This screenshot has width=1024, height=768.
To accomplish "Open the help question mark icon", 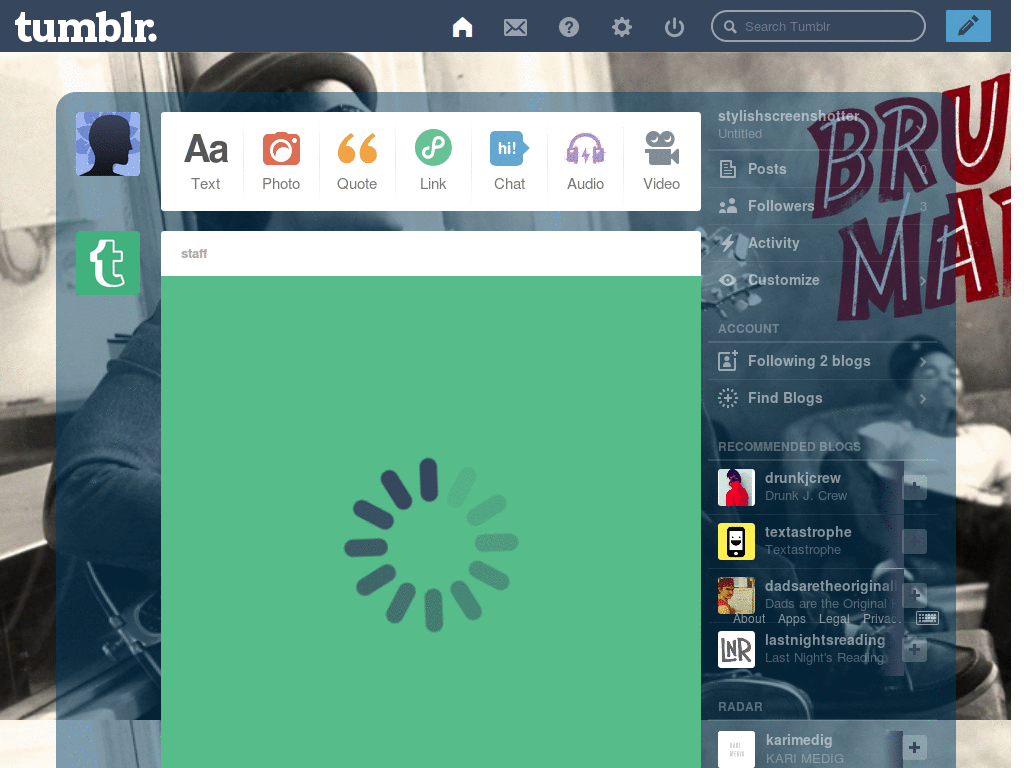I will pyautogui.click(x=569, y=27).
